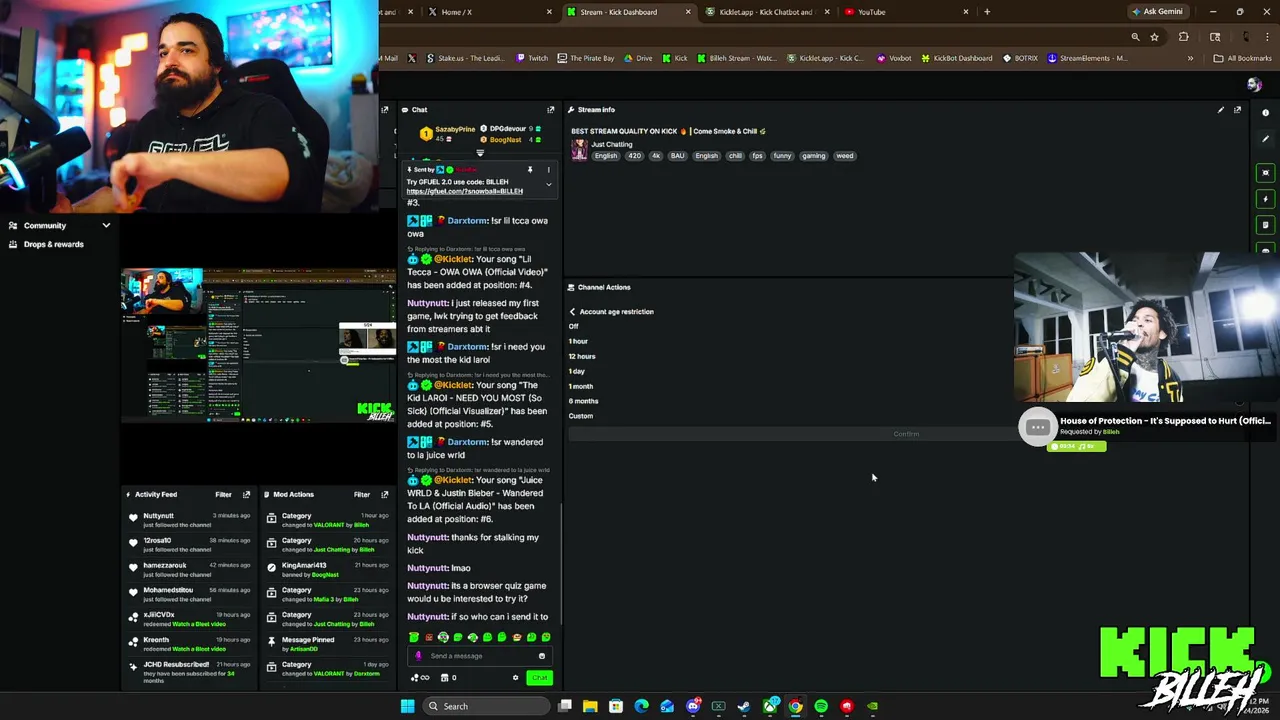Open pinned message three-dot menu
This screenshot has width=1280, height=720.
click(548, 170)
